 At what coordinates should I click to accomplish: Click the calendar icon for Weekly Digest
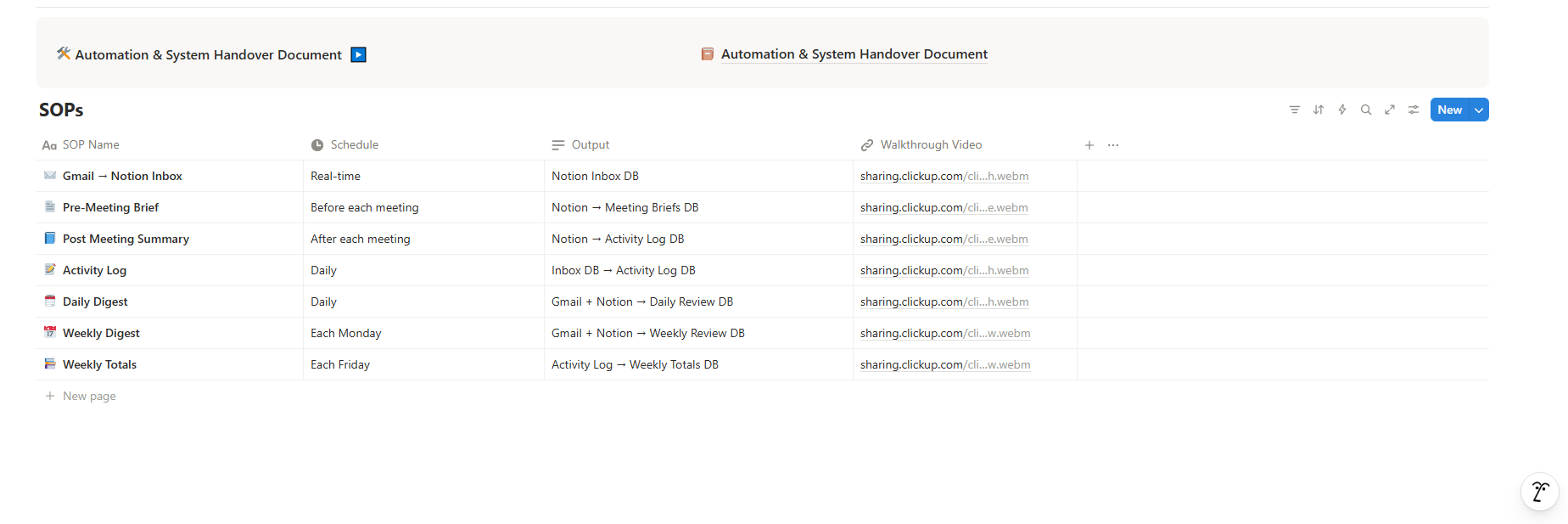[x=50, y=333]
